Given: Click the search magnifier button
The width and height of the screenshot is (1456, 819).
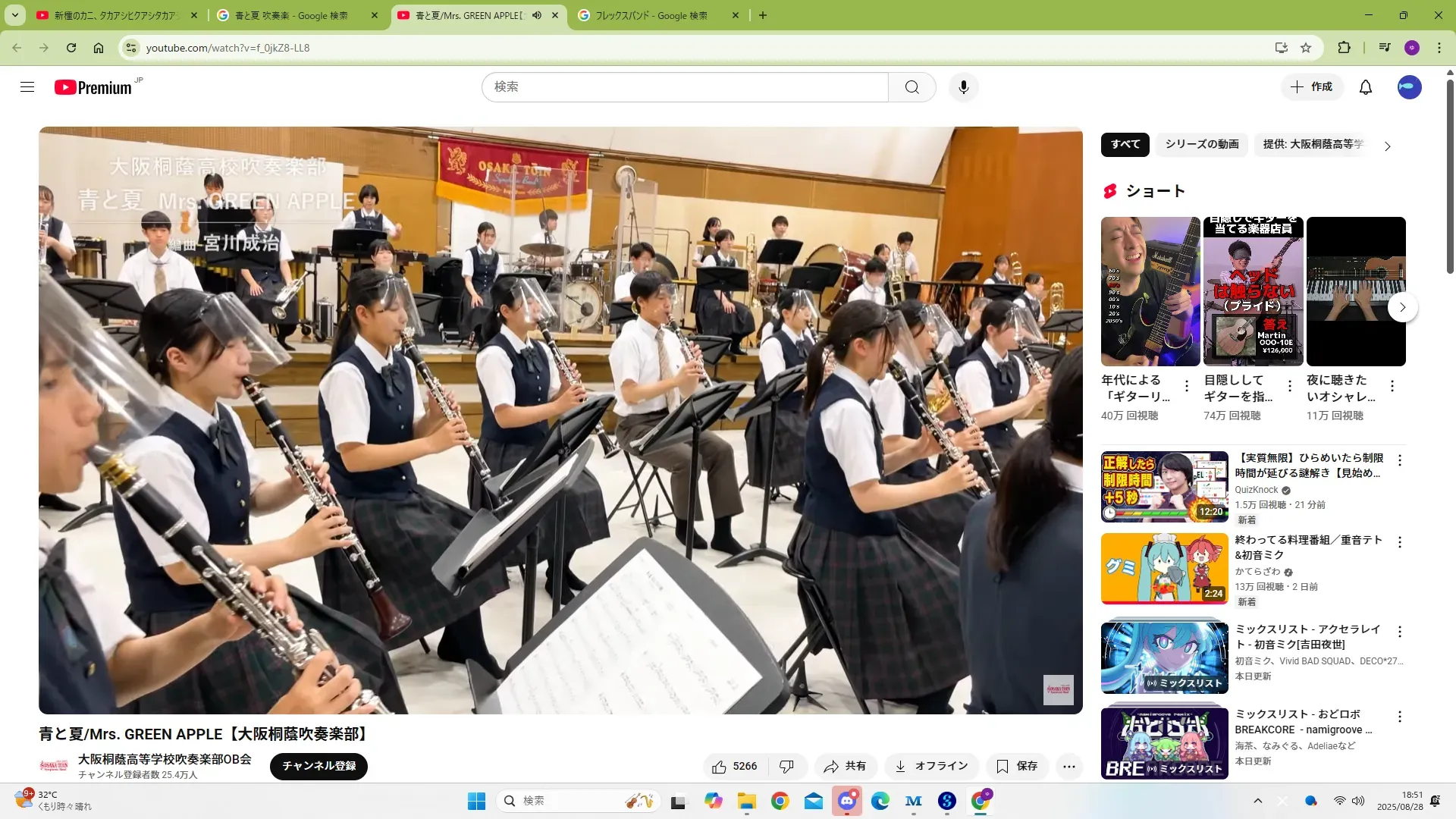Looking at the screenshot, I should (x=912, y=87).
